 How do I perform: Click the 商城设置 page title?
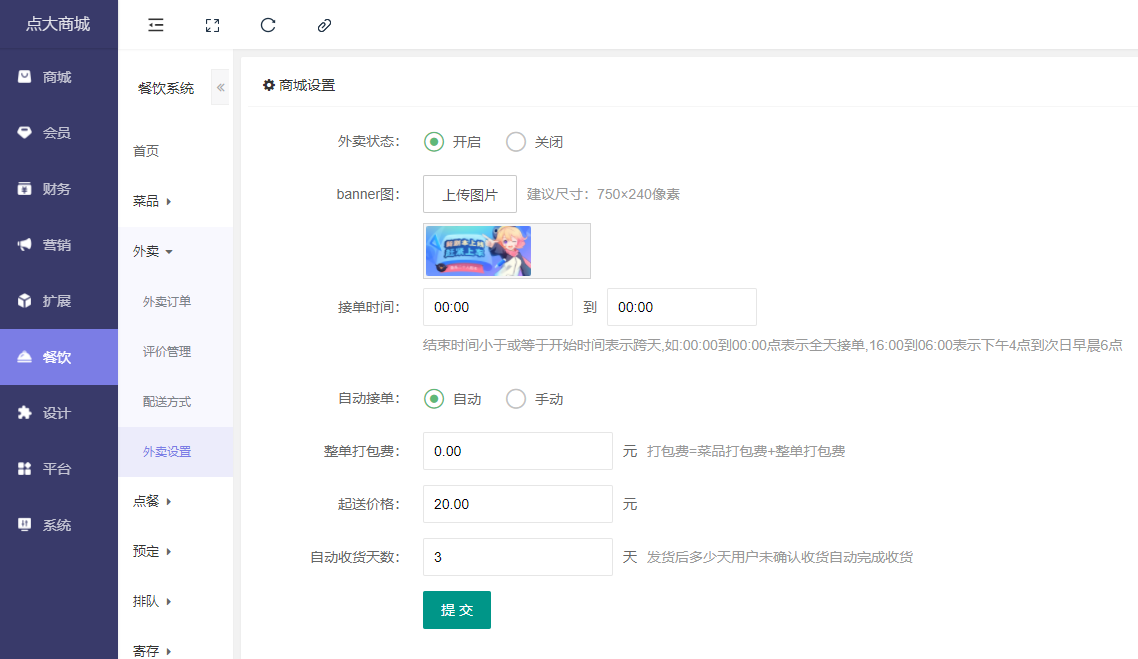pyautogui.click(x=307, y=85)
